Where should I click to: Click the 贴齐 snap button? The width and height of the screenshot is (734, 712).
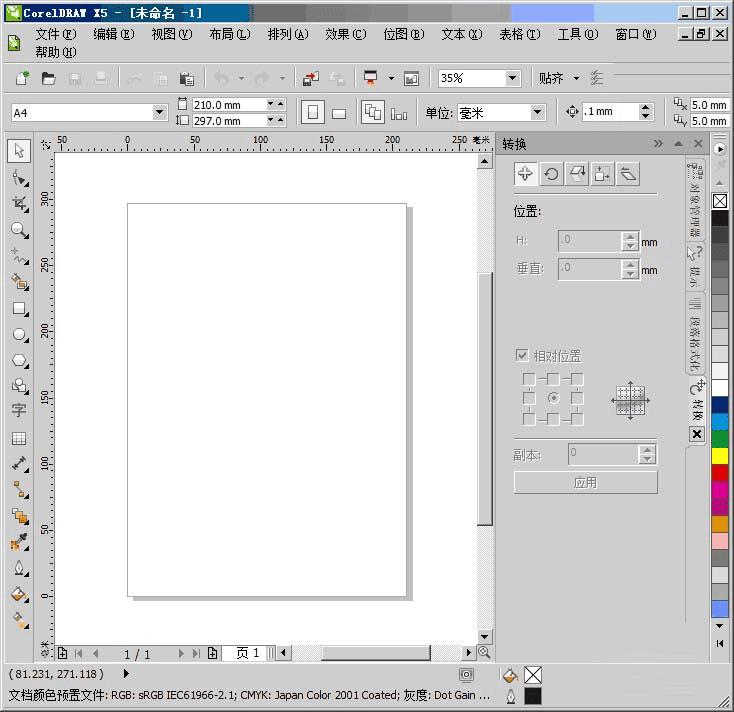pyautogui.click(x=551, y=78)
